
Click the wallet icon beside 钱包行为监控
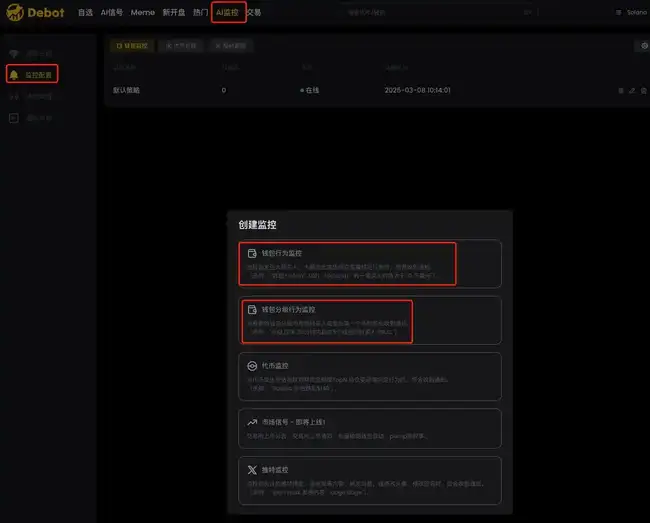[252, 253]
